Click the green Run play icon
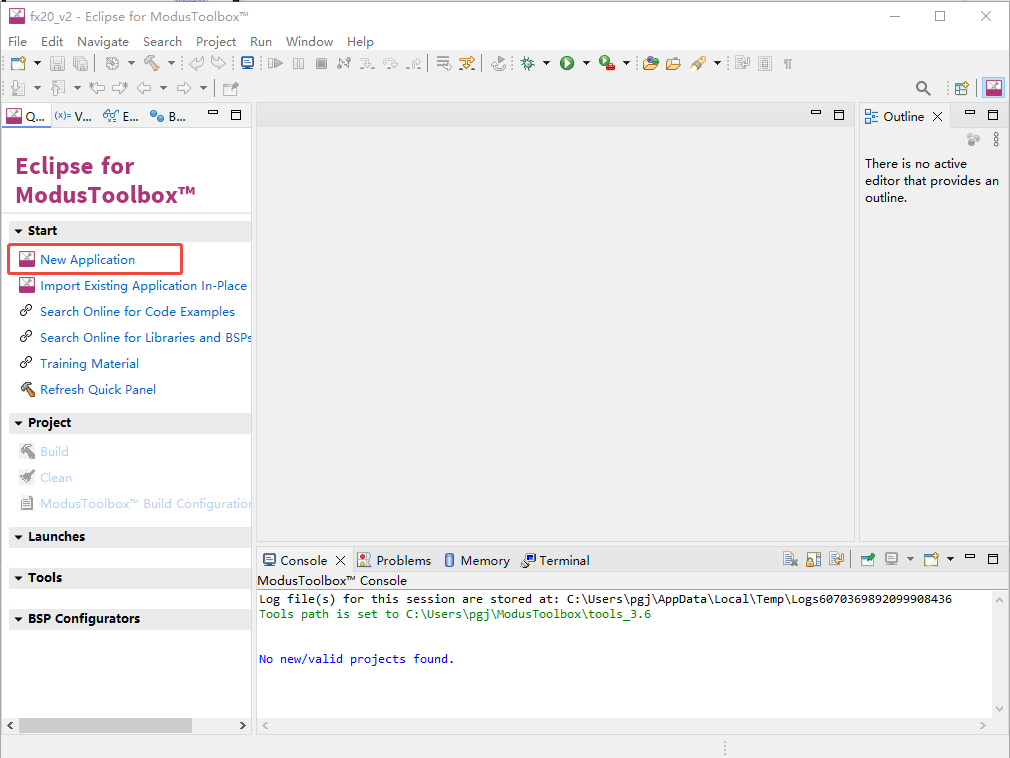 click(x=567, y=63)
